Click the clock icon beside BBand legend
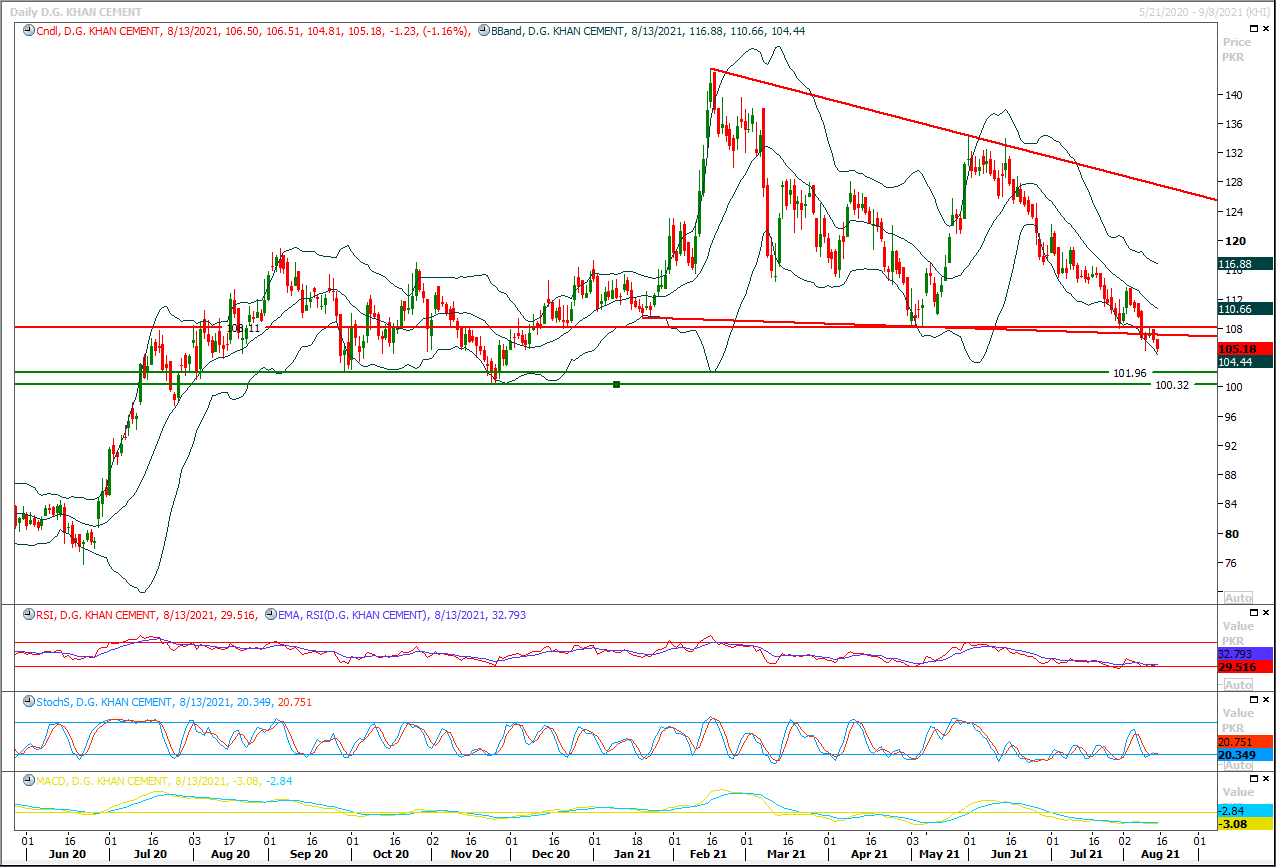Viewport: 1276px width, 867px height. coord(483,31)
